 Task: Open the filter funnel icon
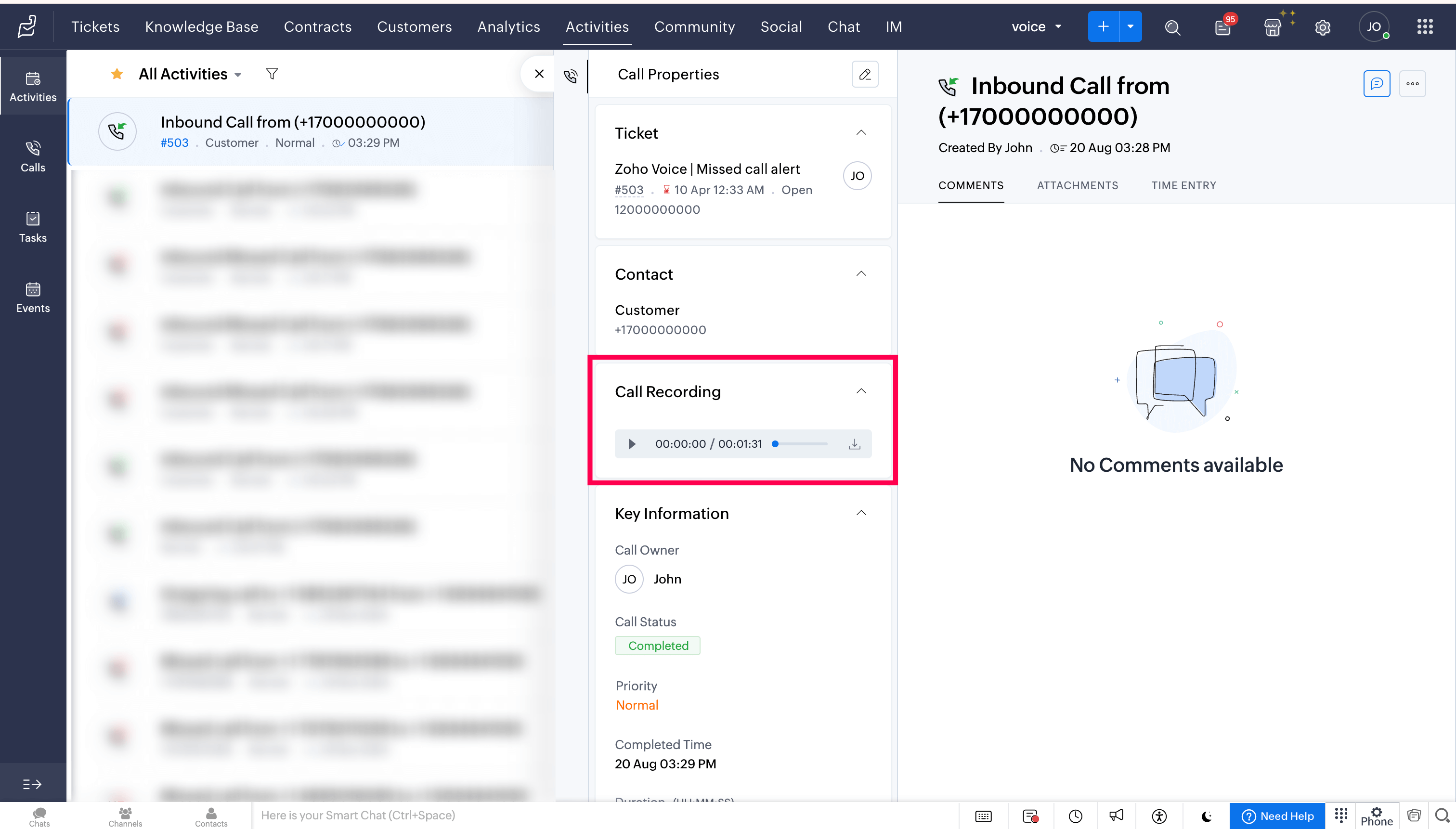(272, 74)
